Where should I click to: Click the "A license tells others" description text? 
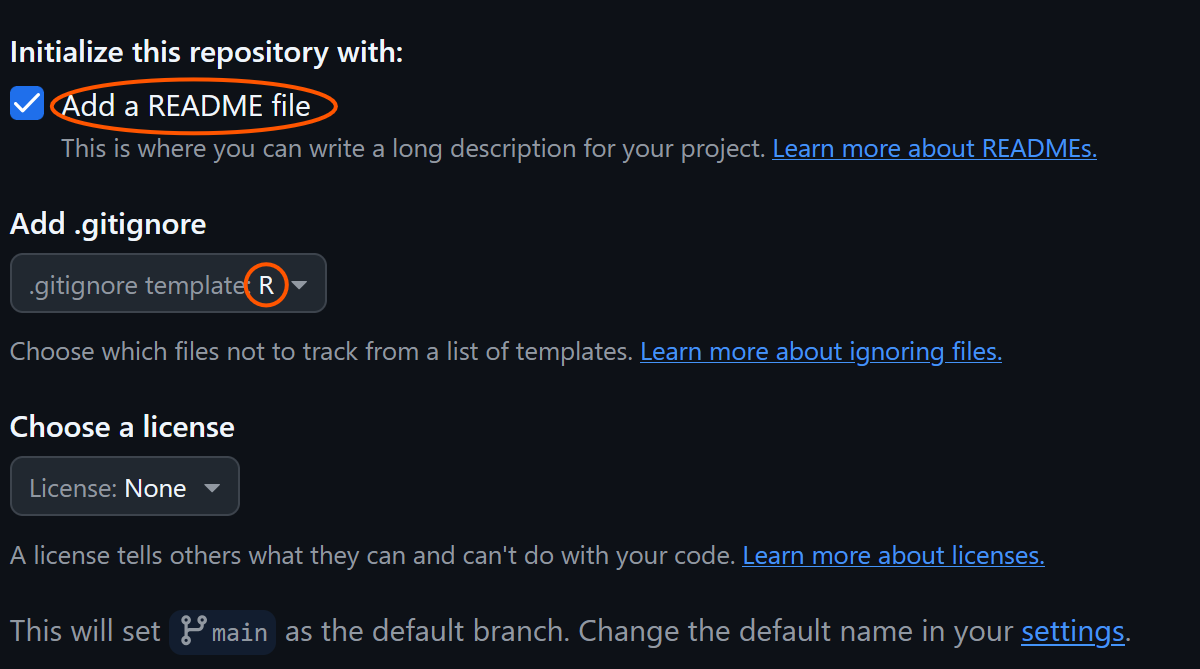[x=372, y=556]
